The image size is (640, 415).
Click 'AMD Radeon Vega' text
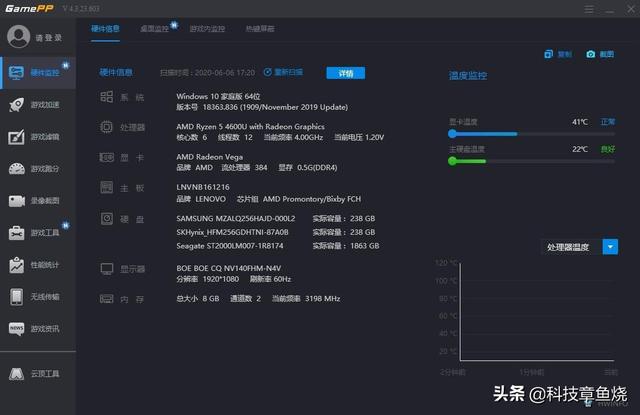(x=209, y=157)
